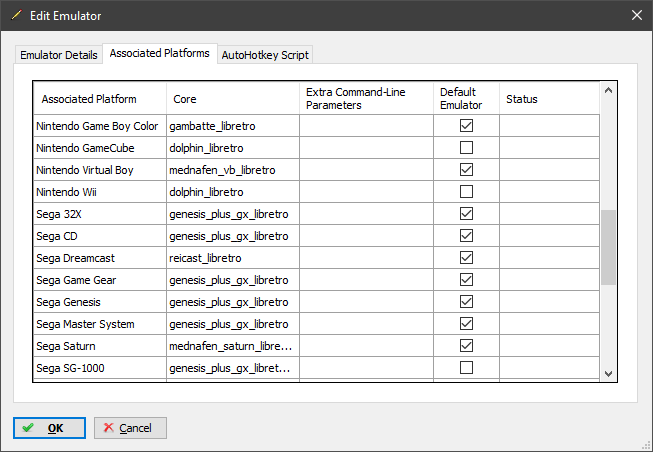
Task: Click the mednafen_vb_libretro core cell
Action: tap(233, 170)
